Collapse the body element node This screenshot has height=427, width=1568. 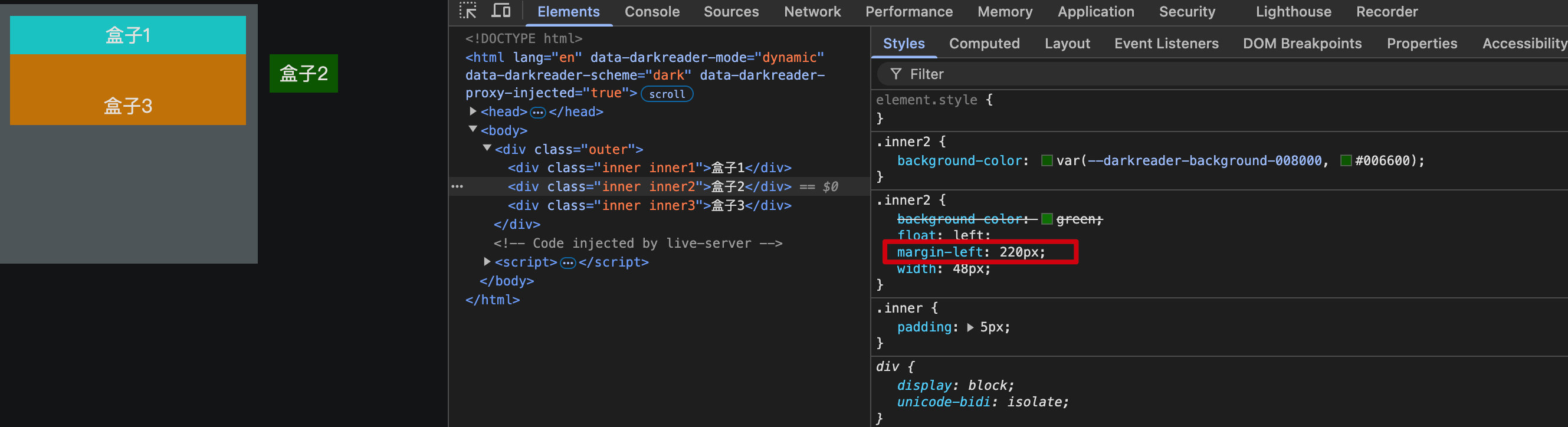[x=473, y=130]
